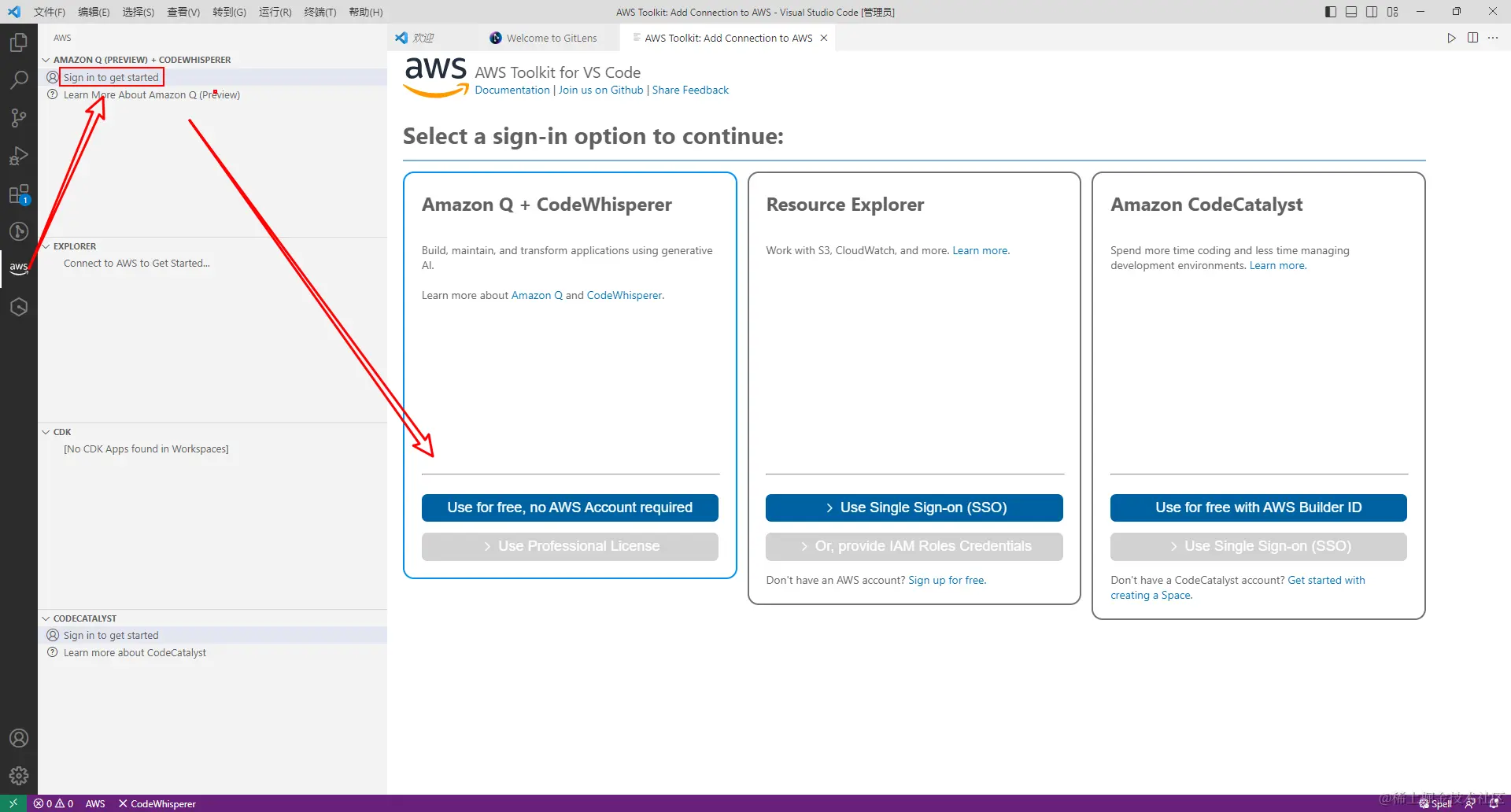Open the Run and Debug view

pyautogui.click(x=19, y=156)
